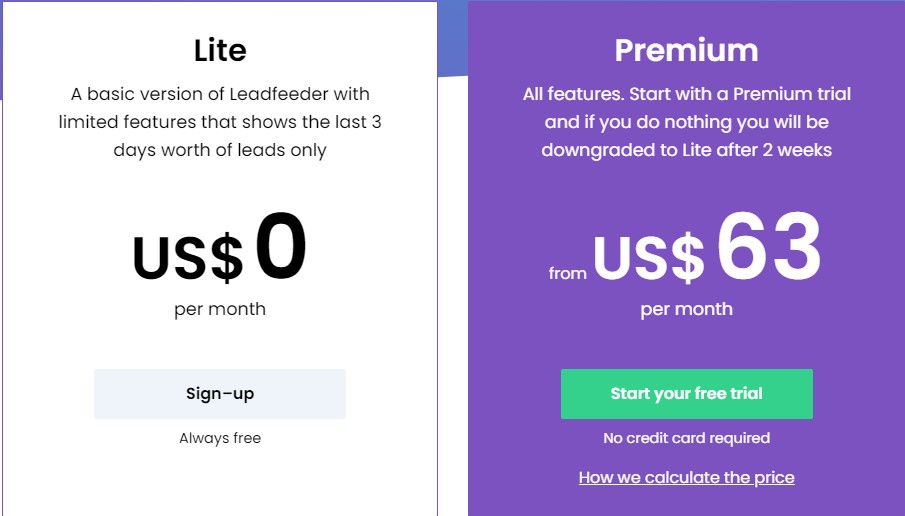Click the Premium plan description text
Screen dimensions: 905x516
(x=687, y=122)
